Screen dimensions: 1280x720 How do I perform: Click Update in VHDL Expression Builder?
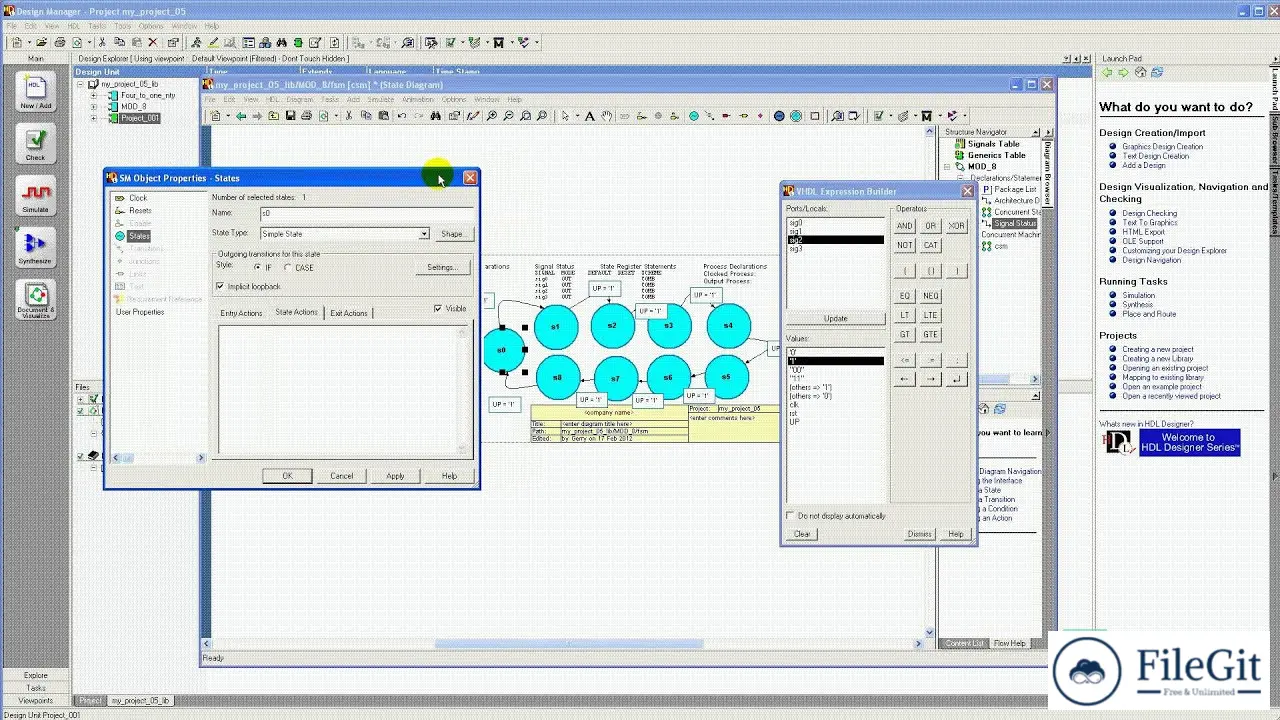pyautogui.click(x=836, y=319)
